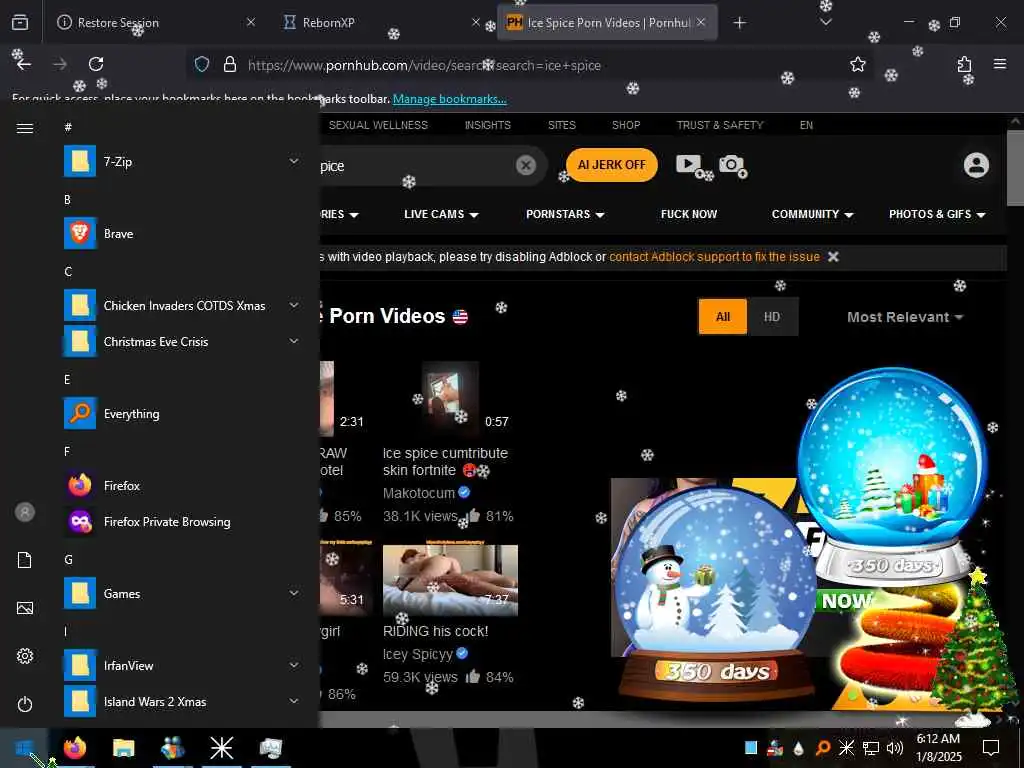Open Firefox View icon beside the tabs
Image resolution: width=1024 pixels, height=768 pixels.
coord(20,22)
